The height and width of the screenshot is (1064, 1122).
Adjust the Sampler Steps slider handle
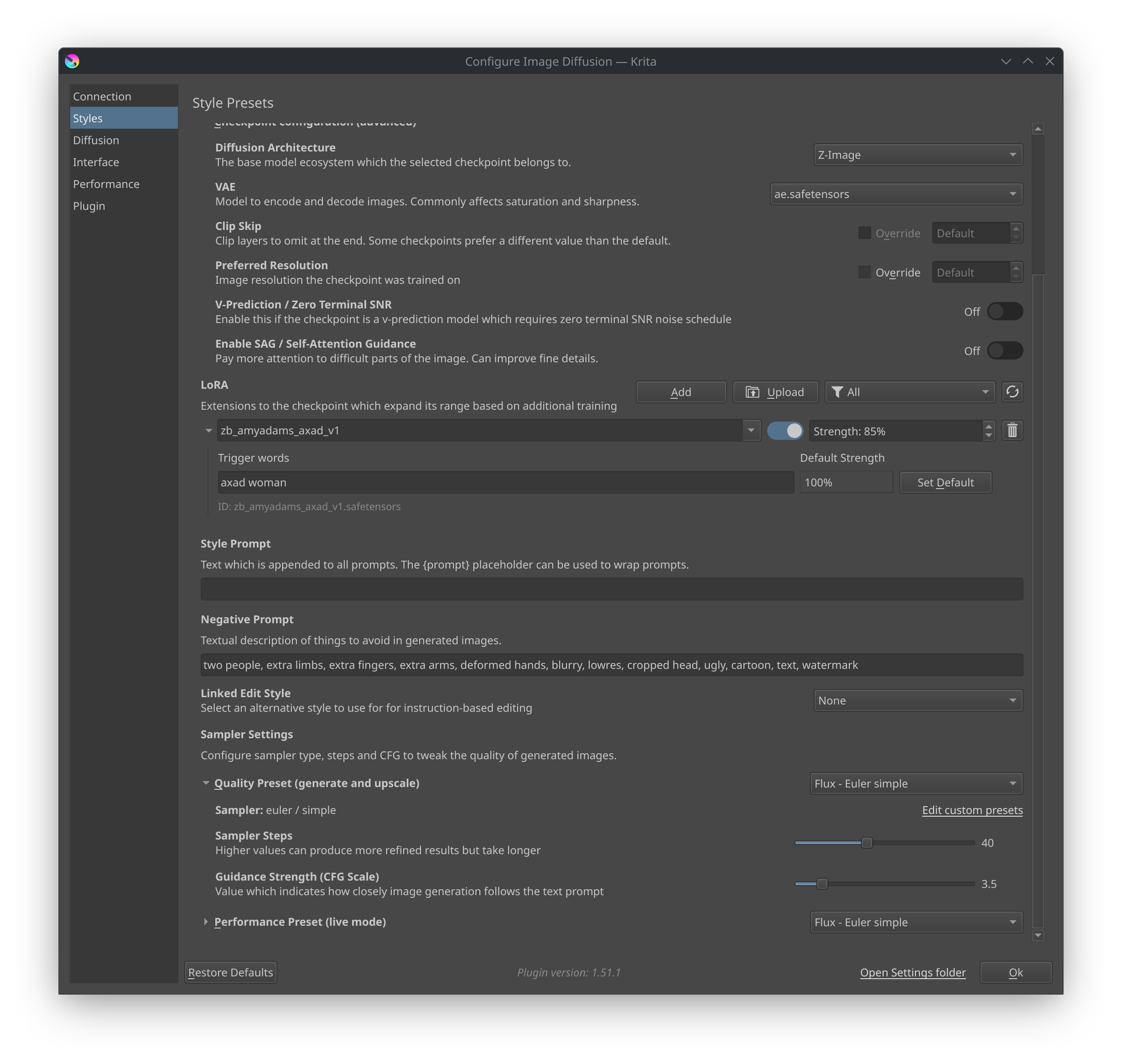[x=866, y=843]
